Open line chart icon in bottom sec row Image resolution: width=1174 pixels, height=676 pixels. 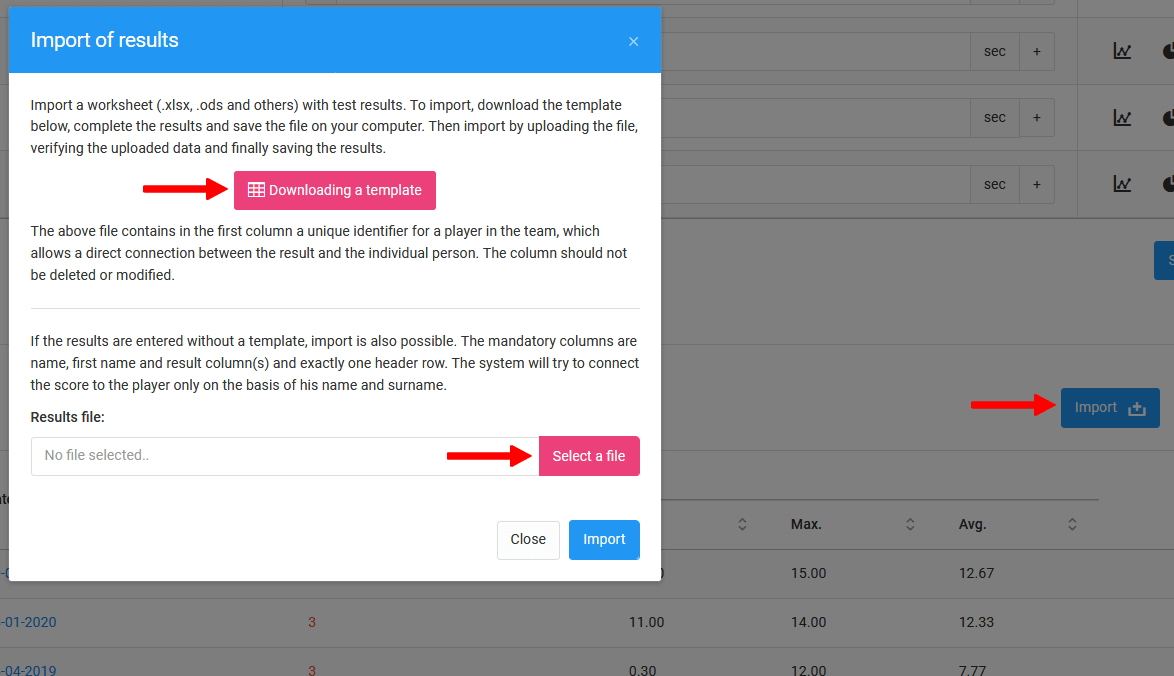tap(1122, 184)
